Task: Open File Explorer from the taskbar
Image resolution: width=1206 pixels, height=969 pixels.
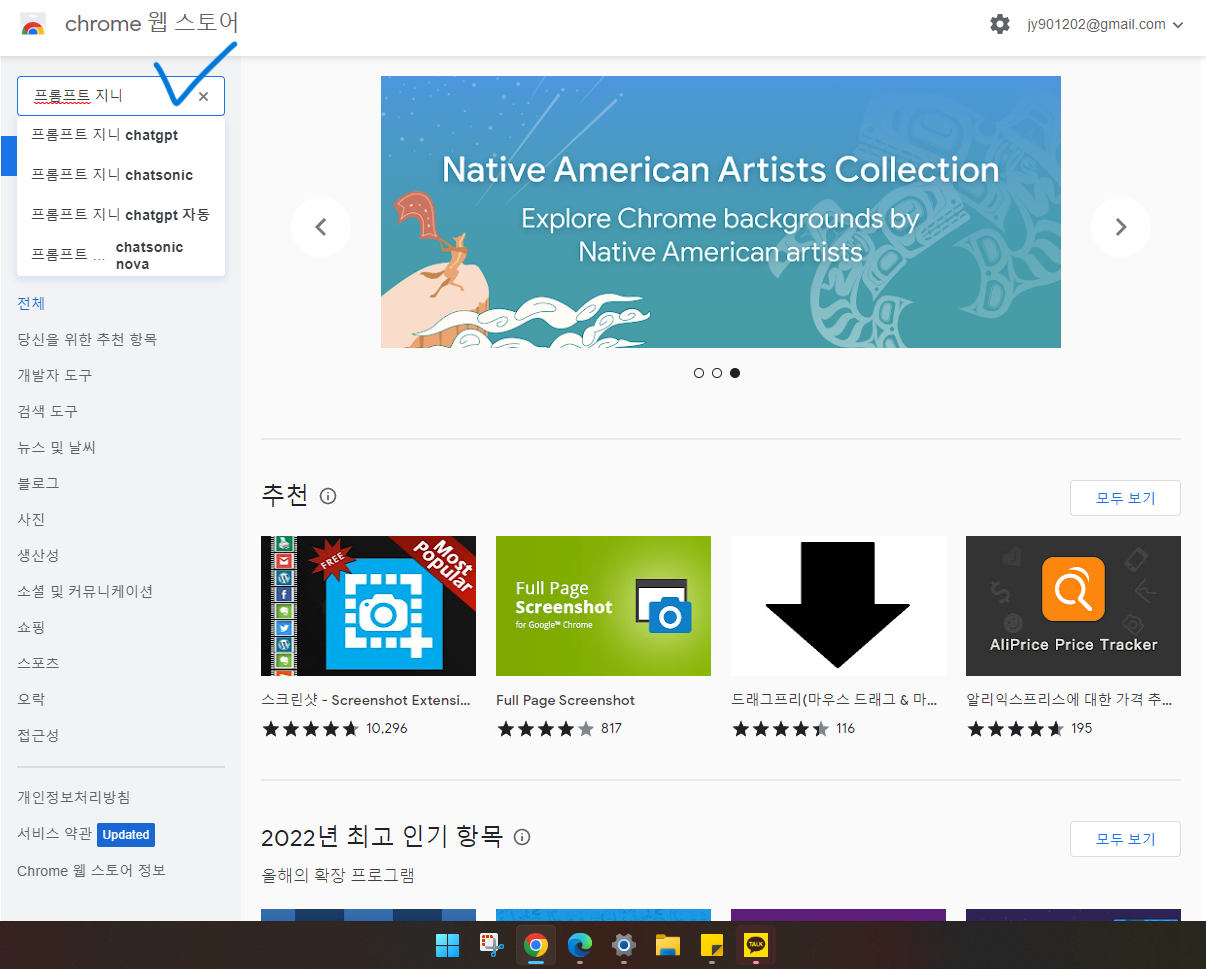Action: click(x=668, y=945)
